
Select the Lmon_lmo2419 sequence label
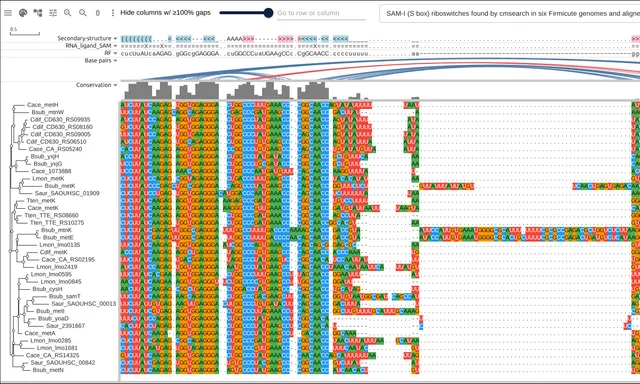(56, 266)
